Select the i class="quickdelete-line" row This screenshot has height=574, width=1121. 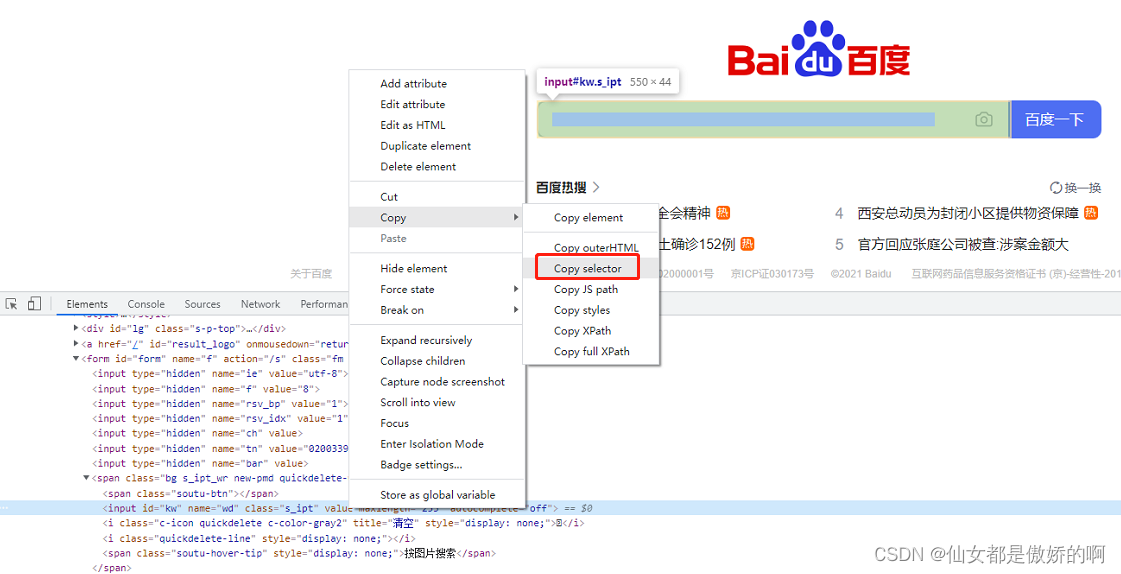point(259,538)
